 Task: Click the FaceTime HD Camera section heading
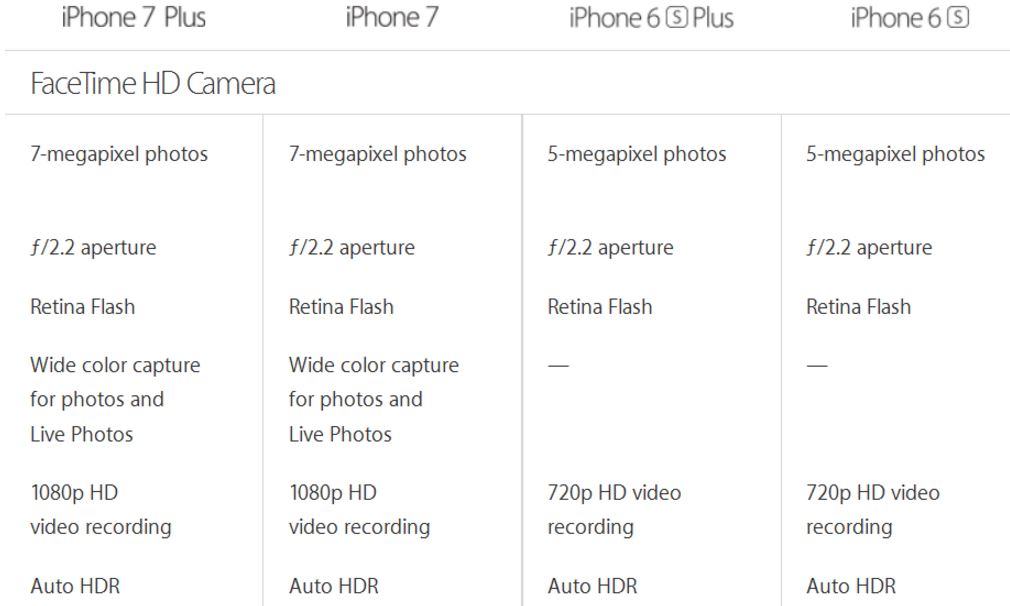(x=153, y=84)
